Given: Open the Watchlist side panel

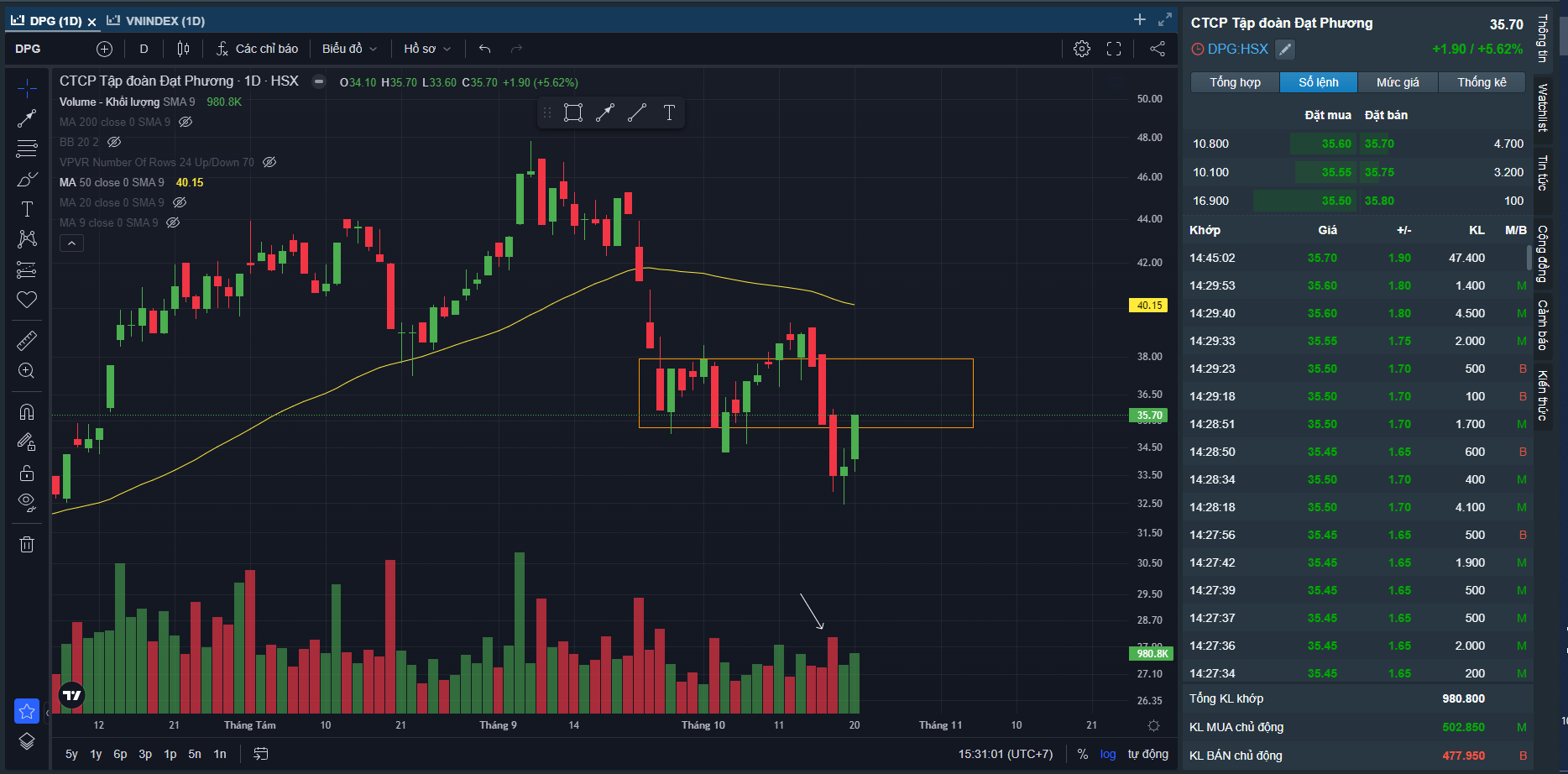Looking at the screenshot, I should coord(1543,107).
